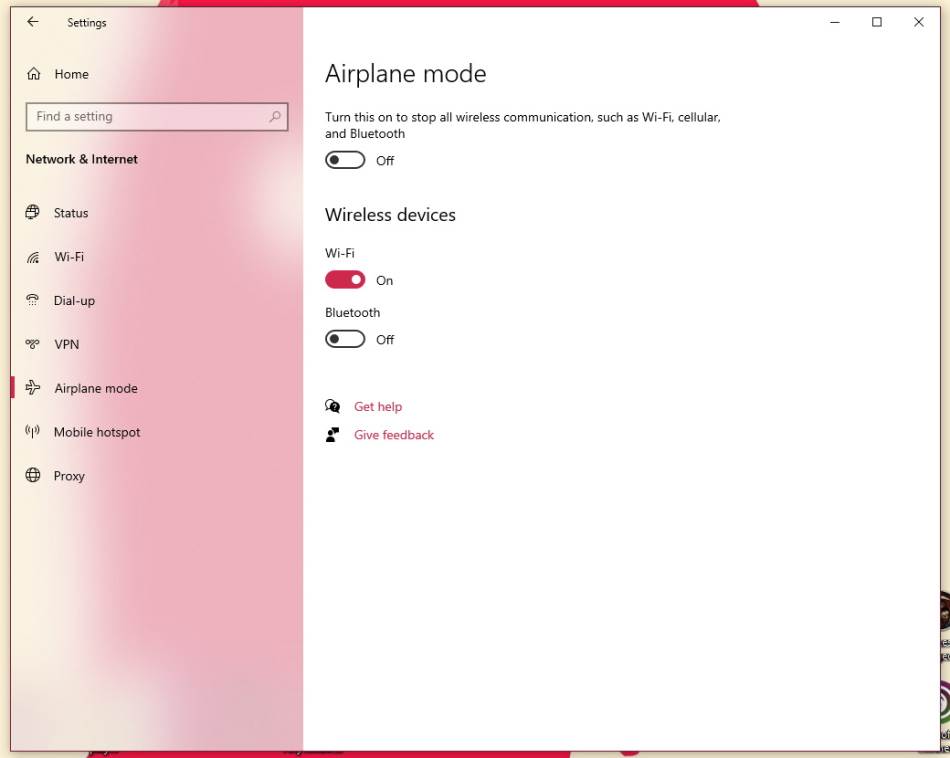Click the VPN icon in sidebar
Image resolution: width=950 pixels, height=758 pixels.
tap(33, 345)
